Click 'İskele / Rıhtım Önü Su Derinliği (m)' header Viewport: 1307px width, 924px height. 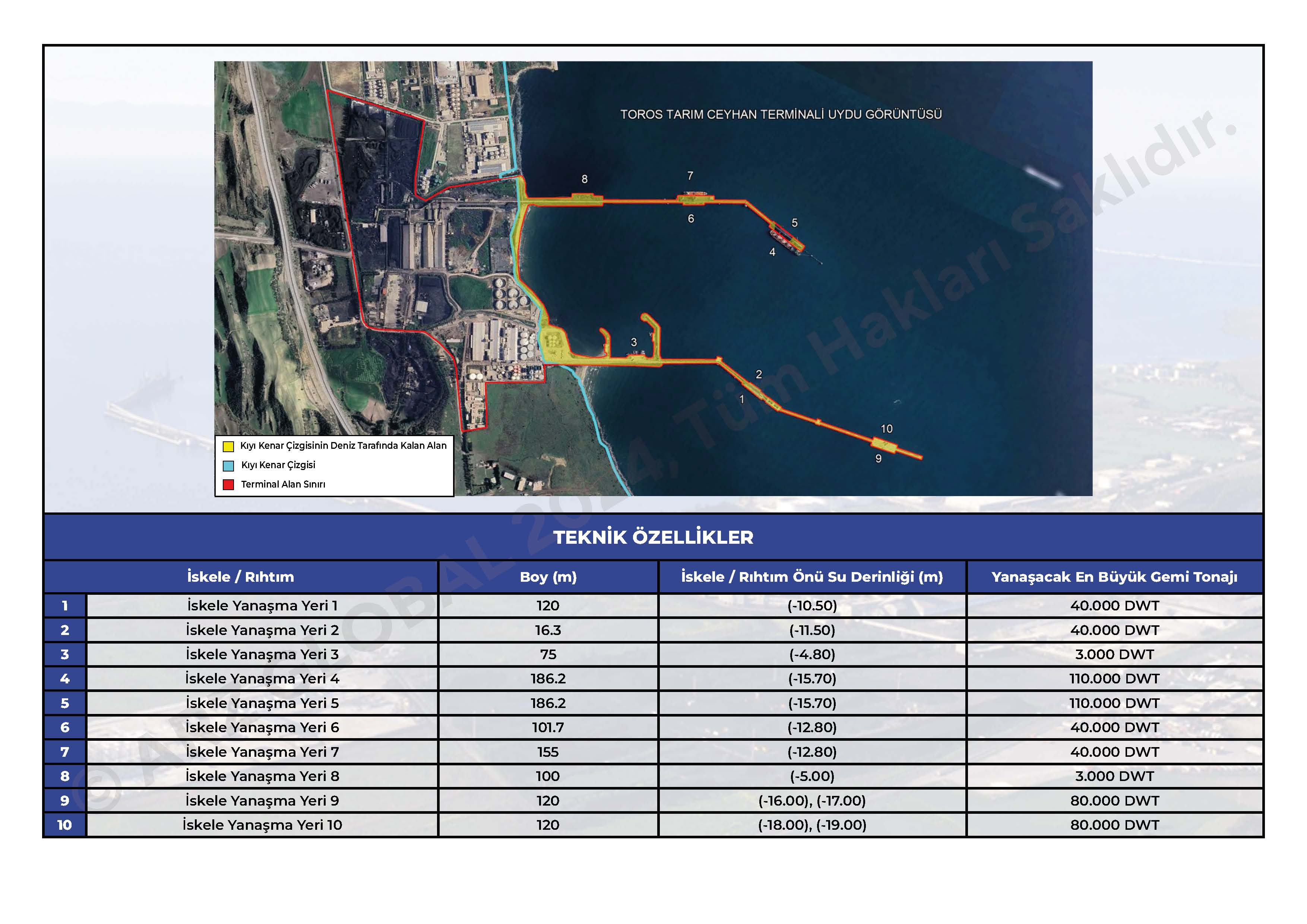coord(812,577)
